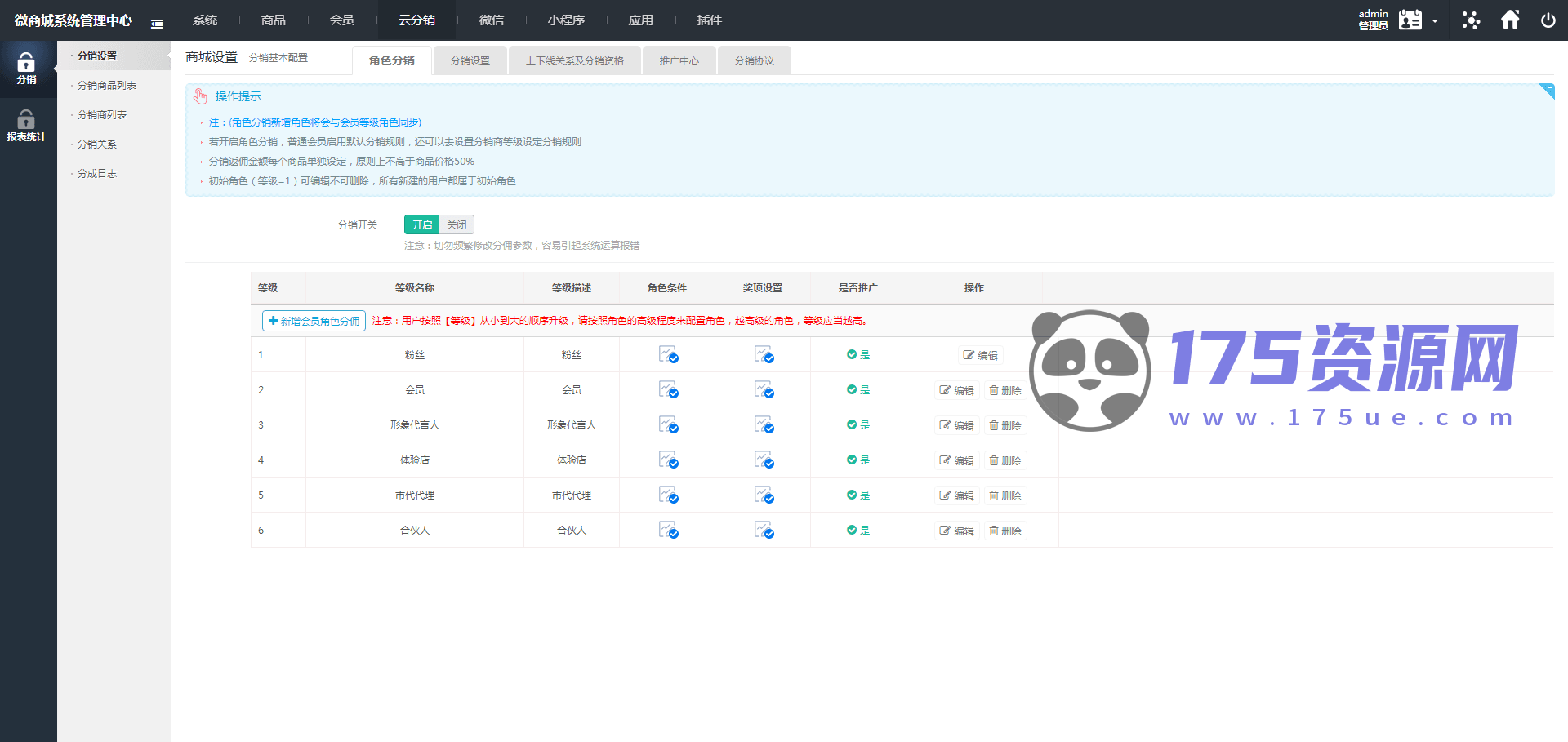Toggle the sidebar collapse icon beside the logo
Screen dimensions: 1568x742
157,24
